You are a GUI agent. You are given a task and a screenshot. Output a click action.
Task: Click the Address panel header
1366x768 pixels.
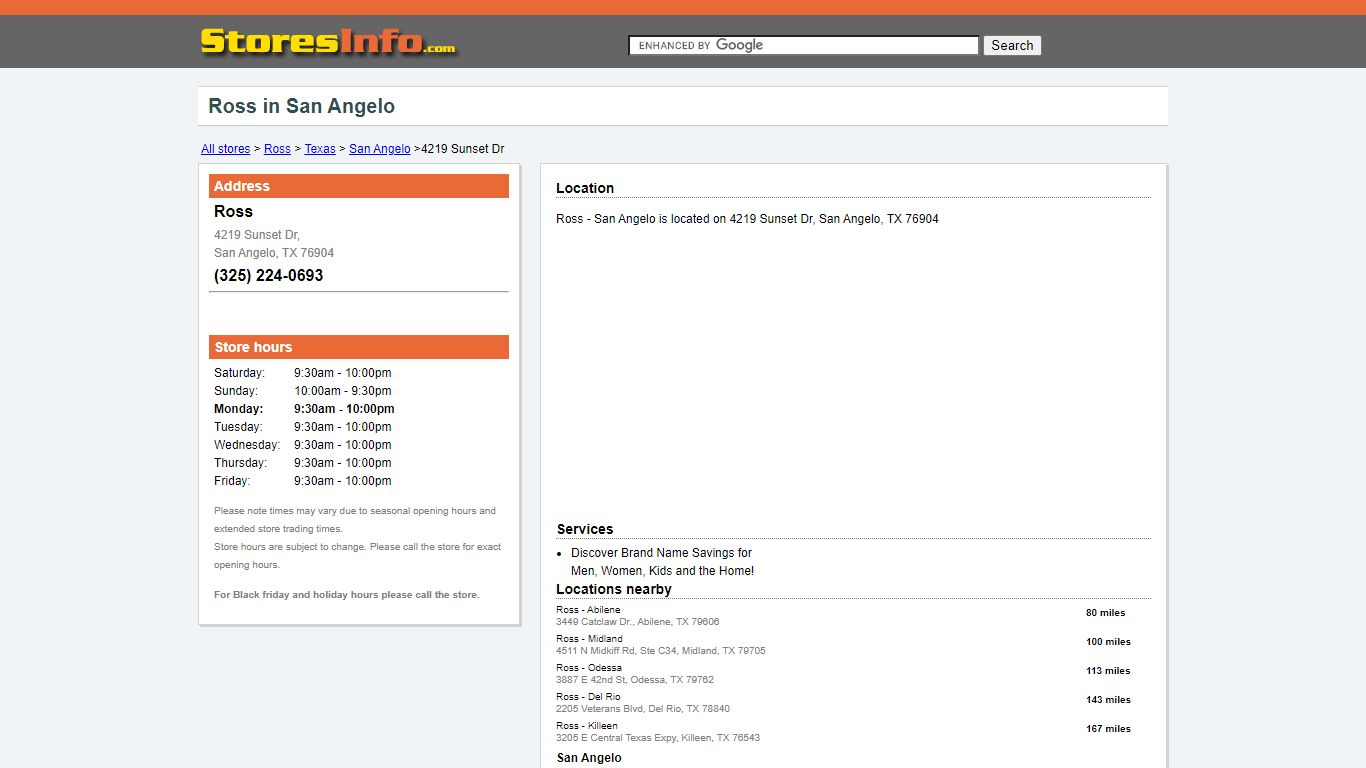(359, 186)
